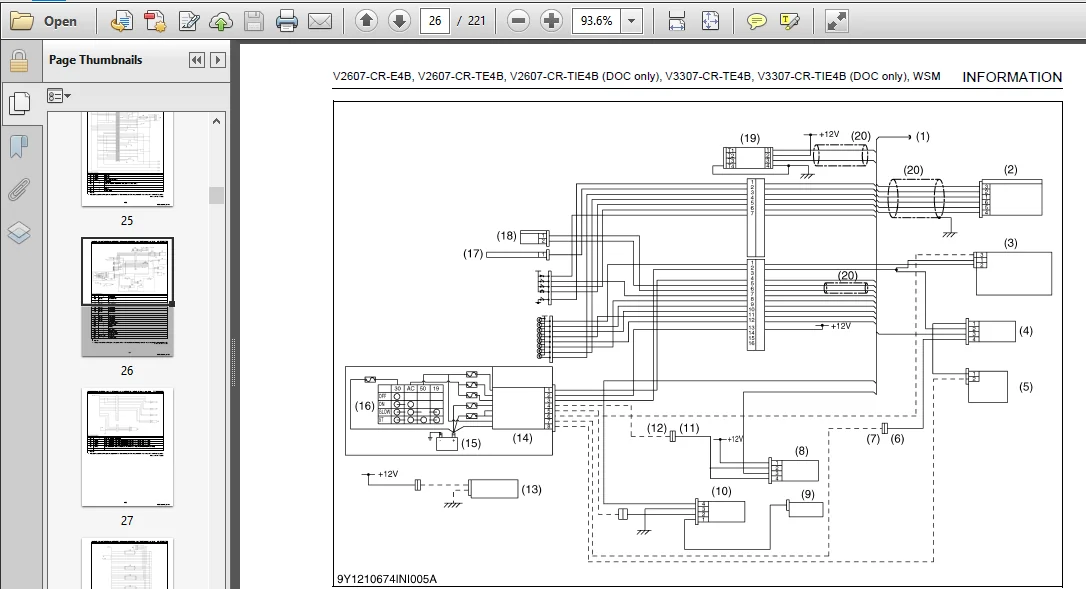Open the Attachments paperclip panel

click(19, 189)
